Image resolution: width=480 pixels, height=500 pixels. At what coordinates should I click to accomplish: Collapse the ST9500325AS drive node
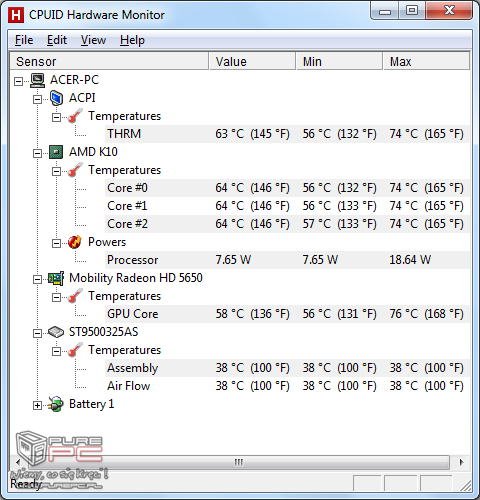coord(37,333)
